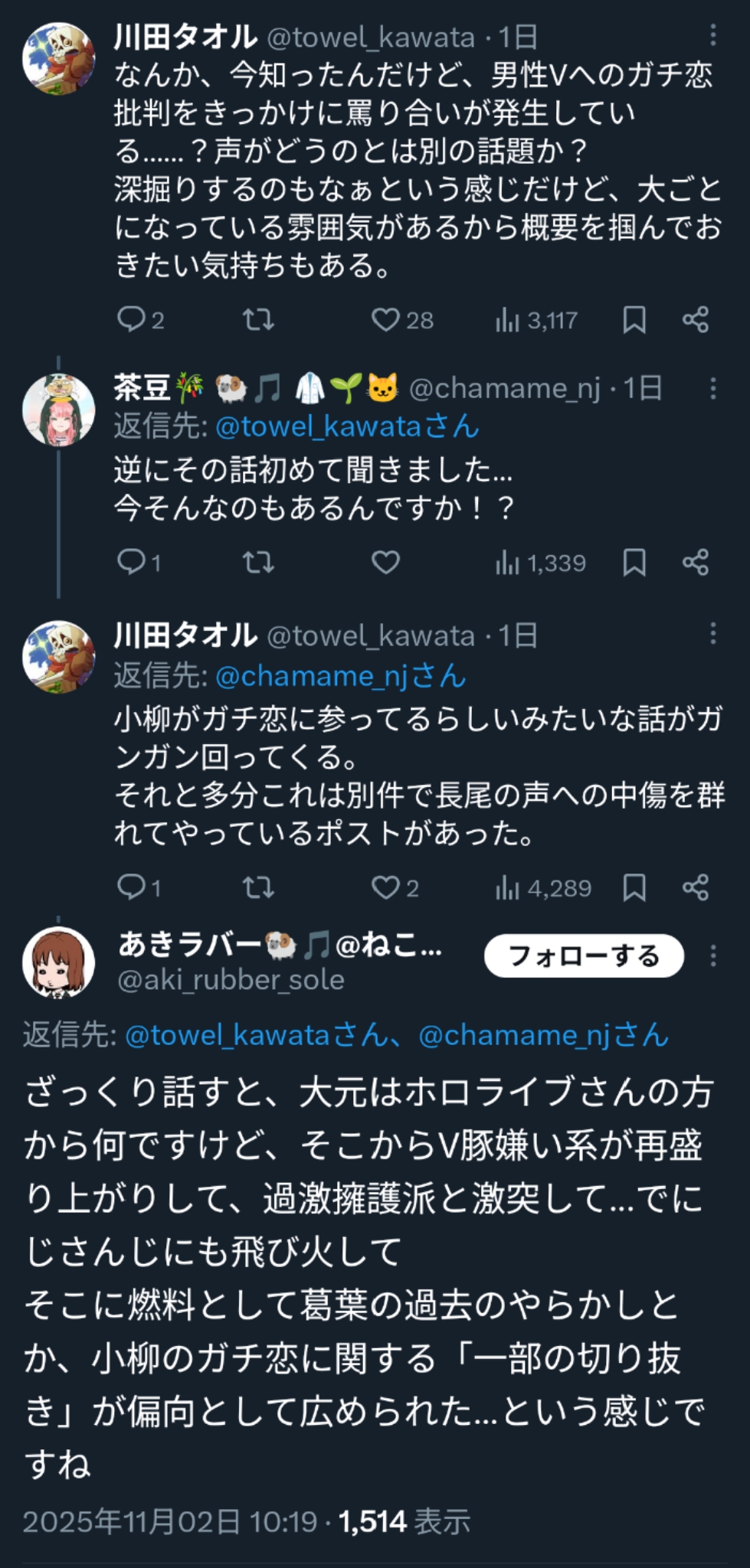The image size is (750, 1568).
Task: Share the first 川田タオル post
Action: [696, 319]
